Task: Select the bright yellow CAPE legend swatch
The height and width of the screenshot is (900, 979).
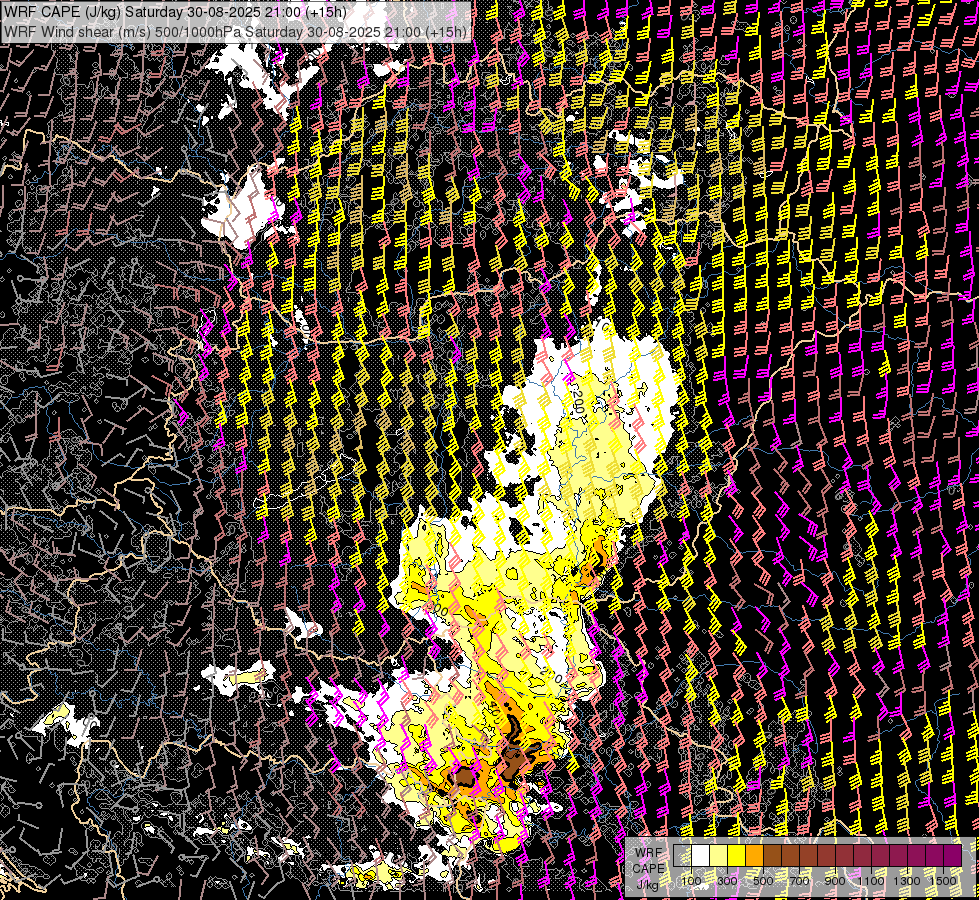Action: tap(737, 856)
